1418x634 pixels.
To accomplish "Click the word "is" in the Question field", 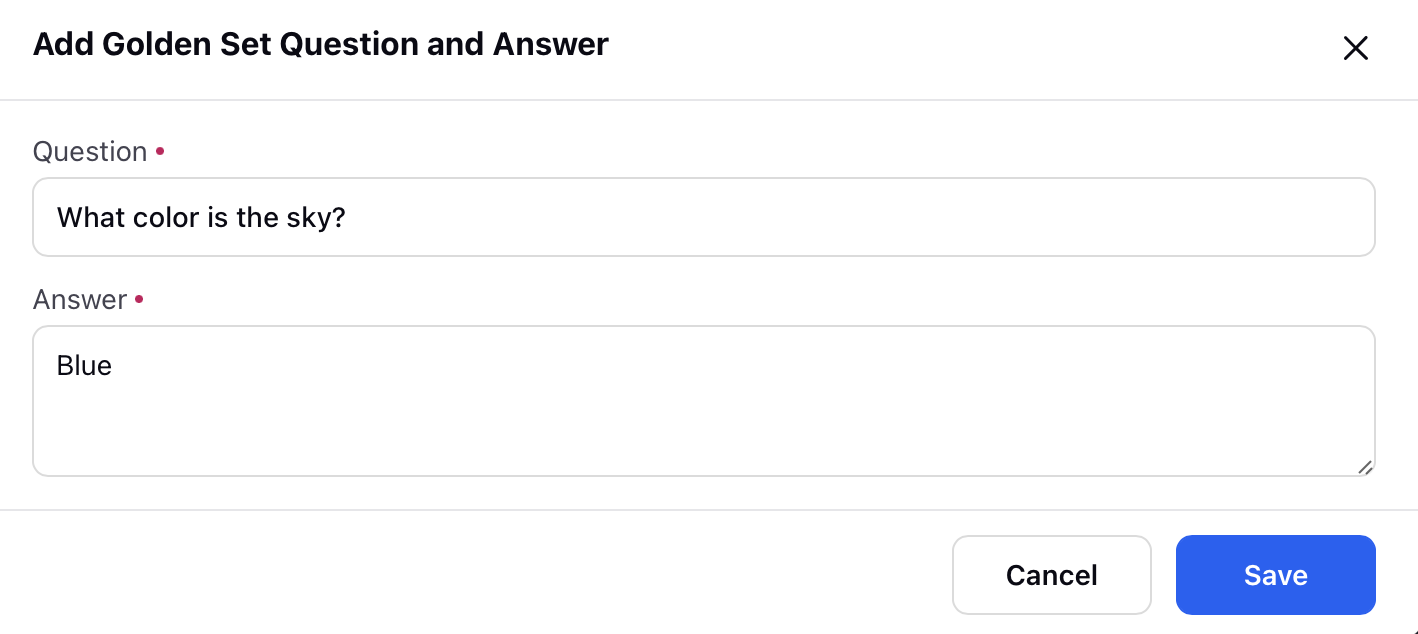I will tap(218, 217).
